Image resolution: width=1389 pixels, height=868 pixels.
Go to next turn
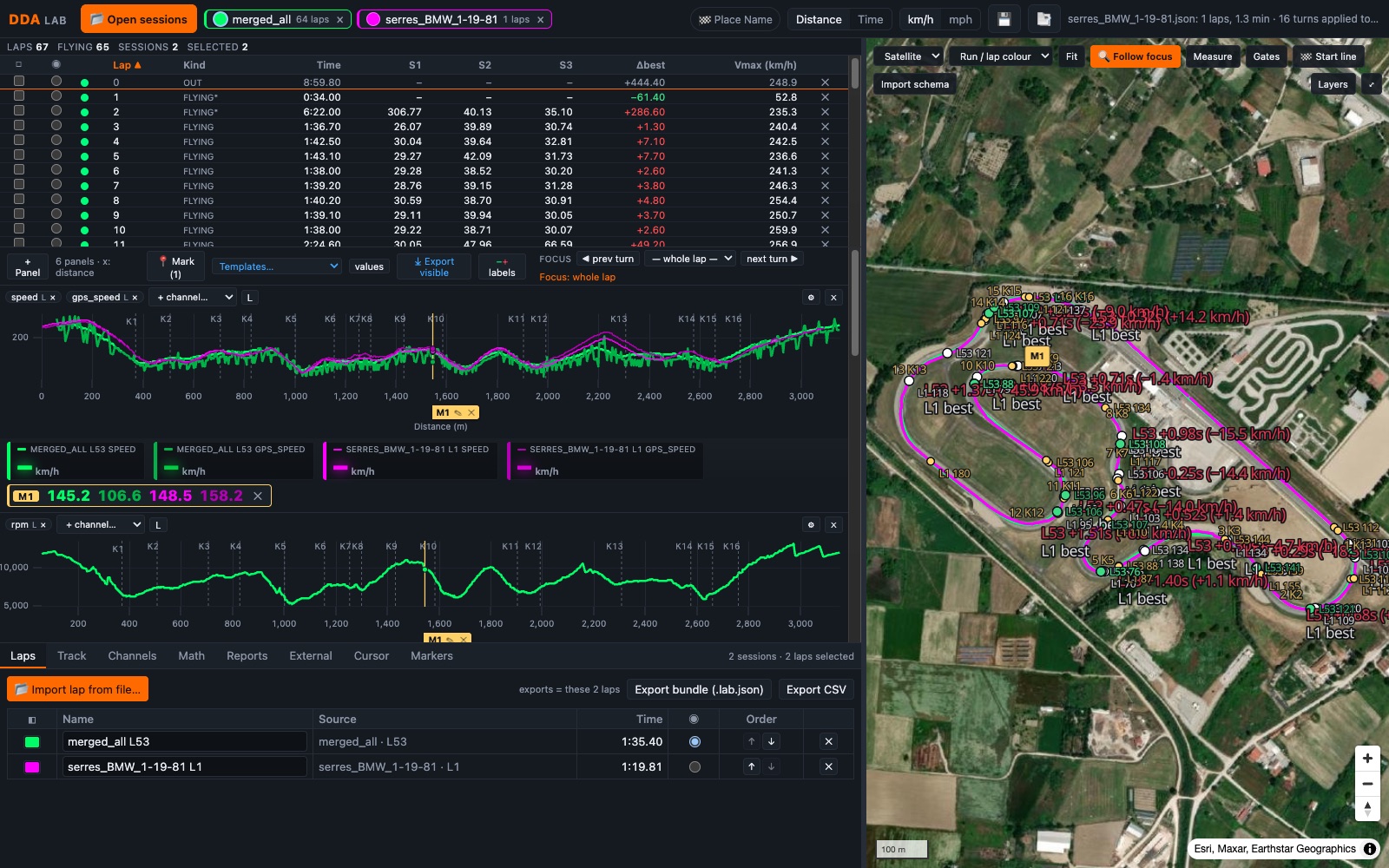[772, 259]
